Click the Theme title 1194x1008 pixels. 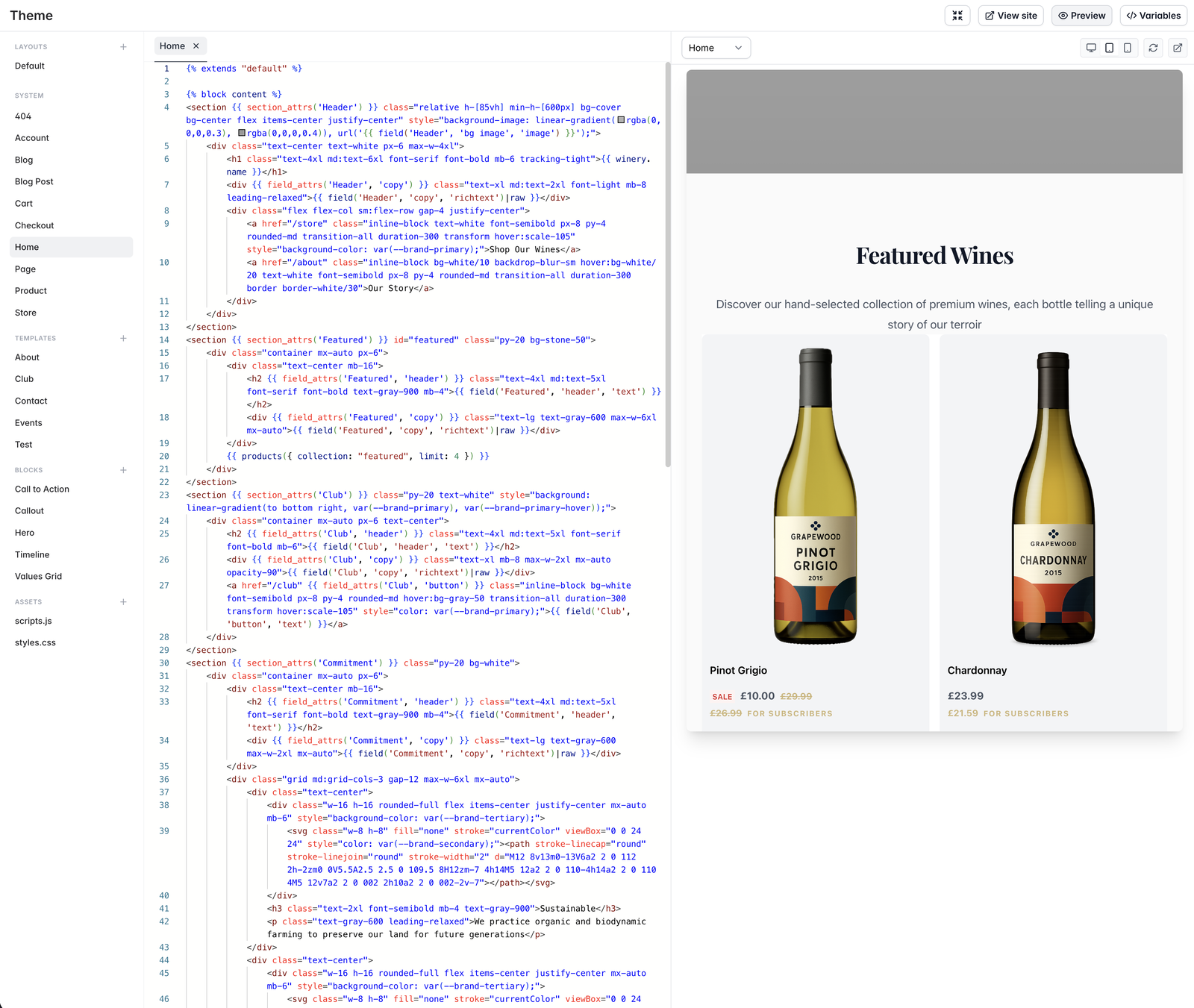coord(31,16)
